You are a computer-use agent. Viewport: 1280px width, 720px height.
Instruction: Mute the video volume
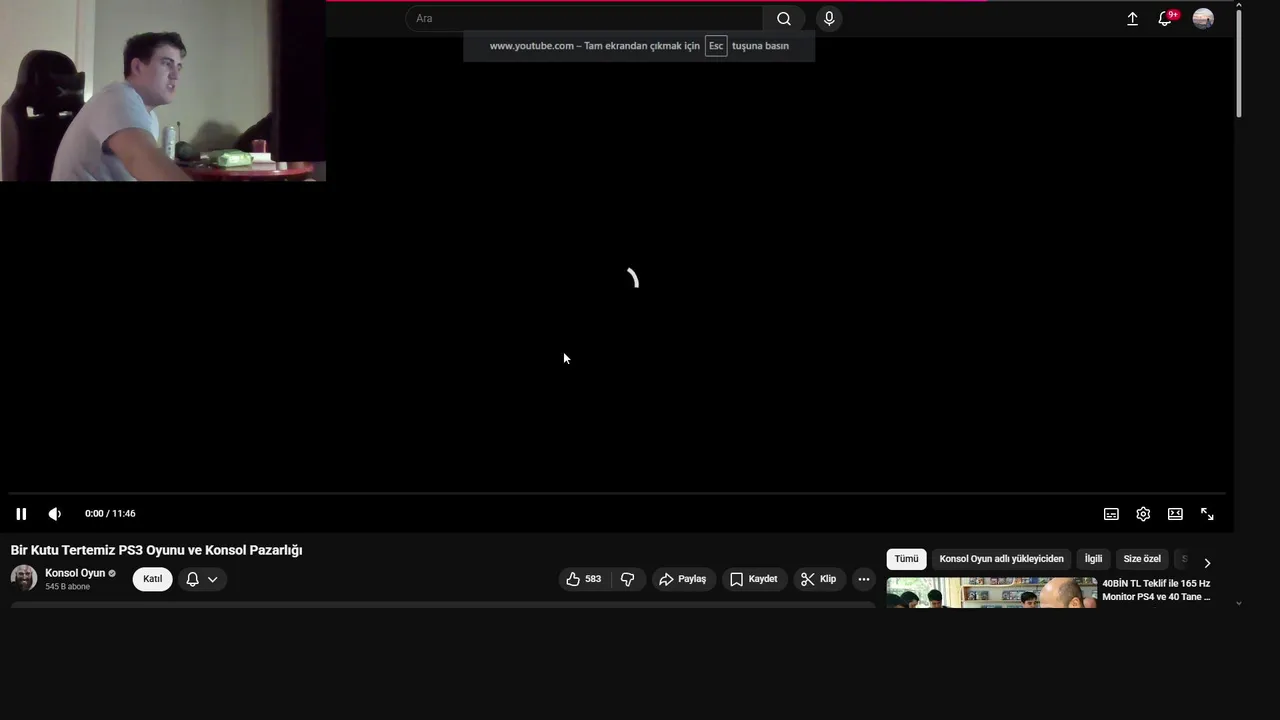pyautogui.click(x=55, y=514)
